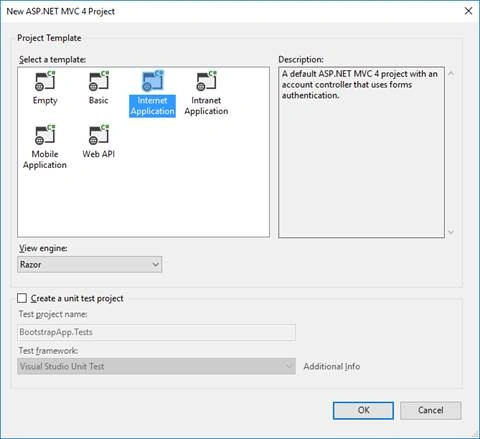Expand the Test framework dropdown
The image size is (480, 439).
tap(156, 366)
